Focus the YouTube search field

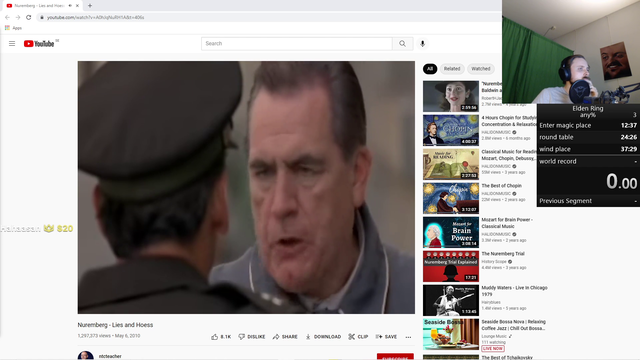[x=297, y=44]
